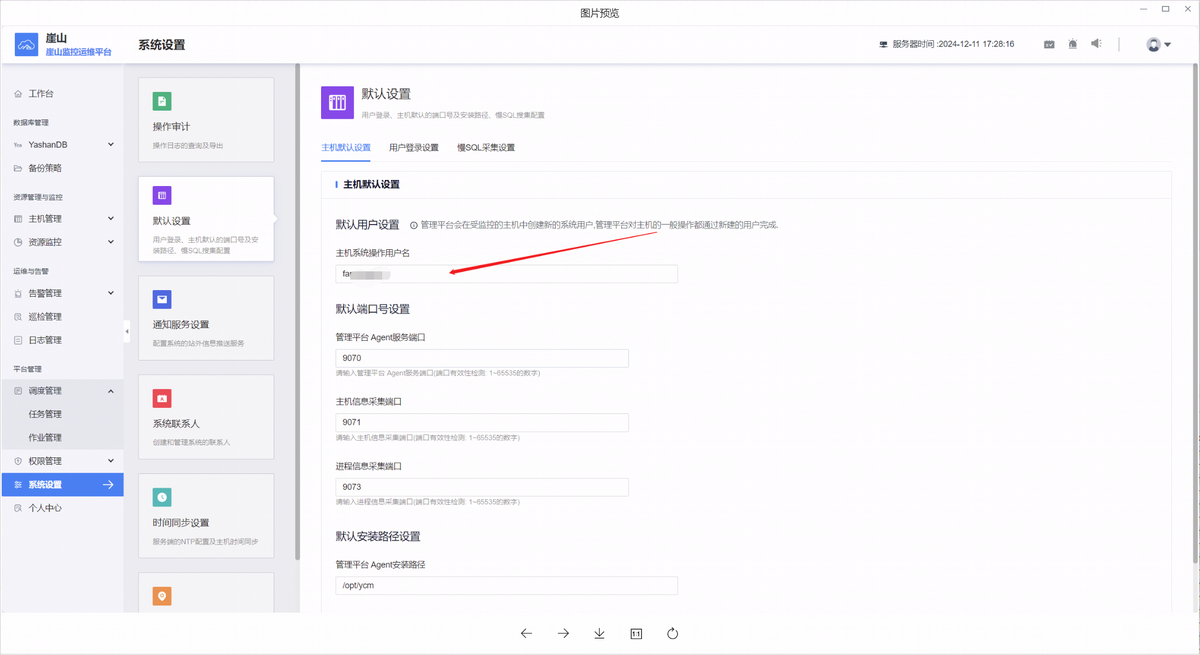Open the 操作审计 panel icon

[x=162, y=100]
